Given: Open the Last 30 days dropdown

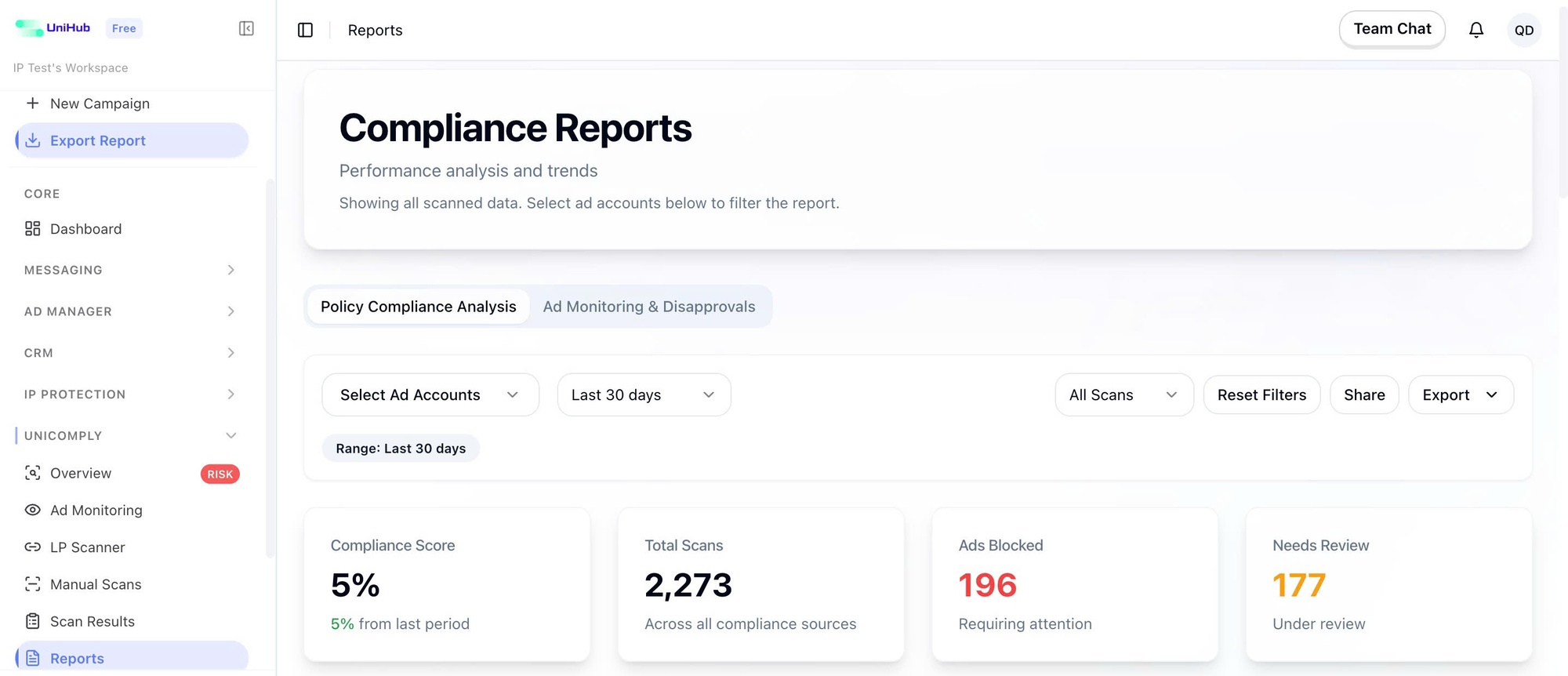Looking at the screenshot, I should click(643, 395).
